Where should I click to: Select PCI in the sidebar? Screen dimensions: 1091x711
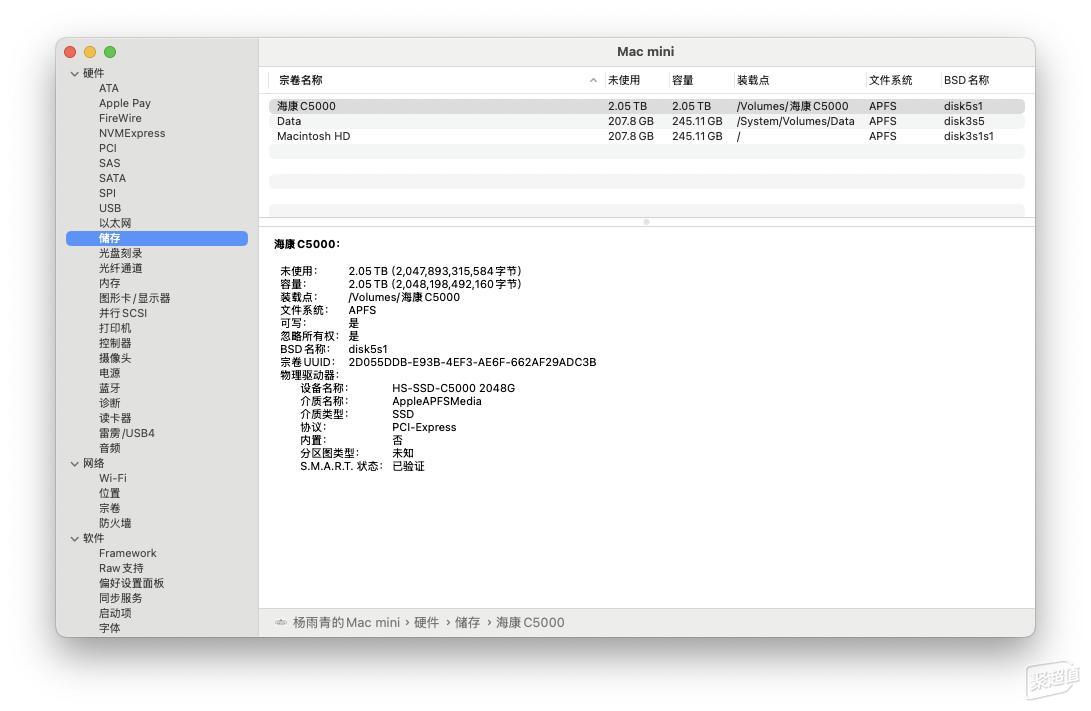coord(108,148)
